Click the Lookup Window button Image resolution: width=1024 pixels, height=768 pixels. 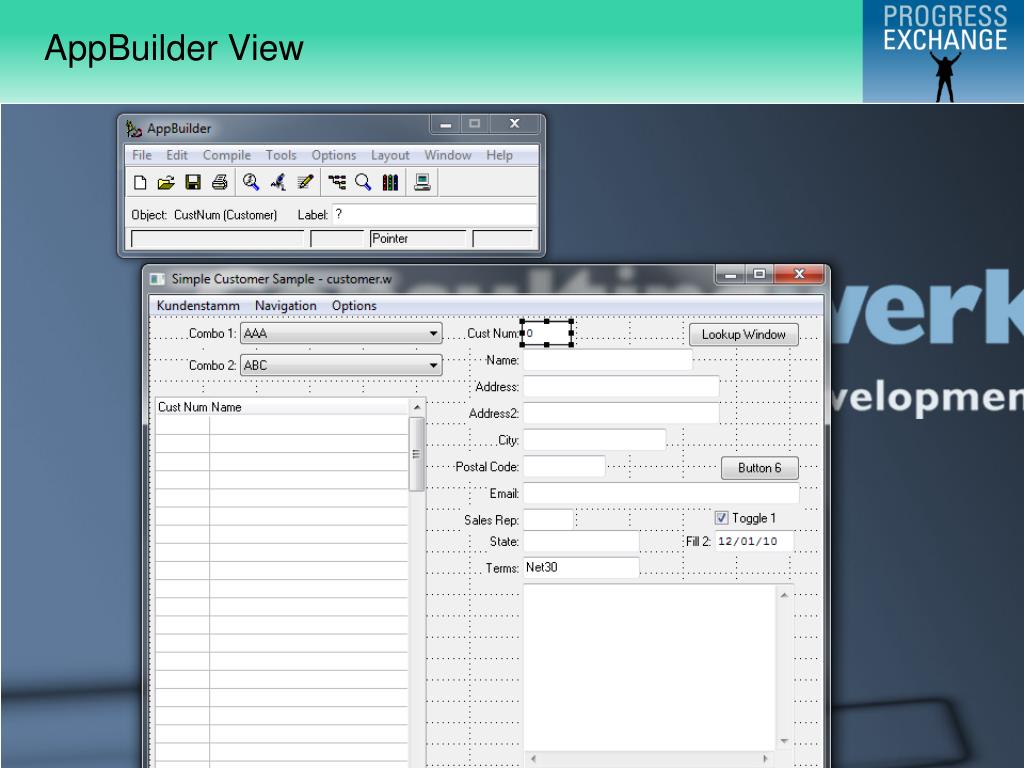744,334
